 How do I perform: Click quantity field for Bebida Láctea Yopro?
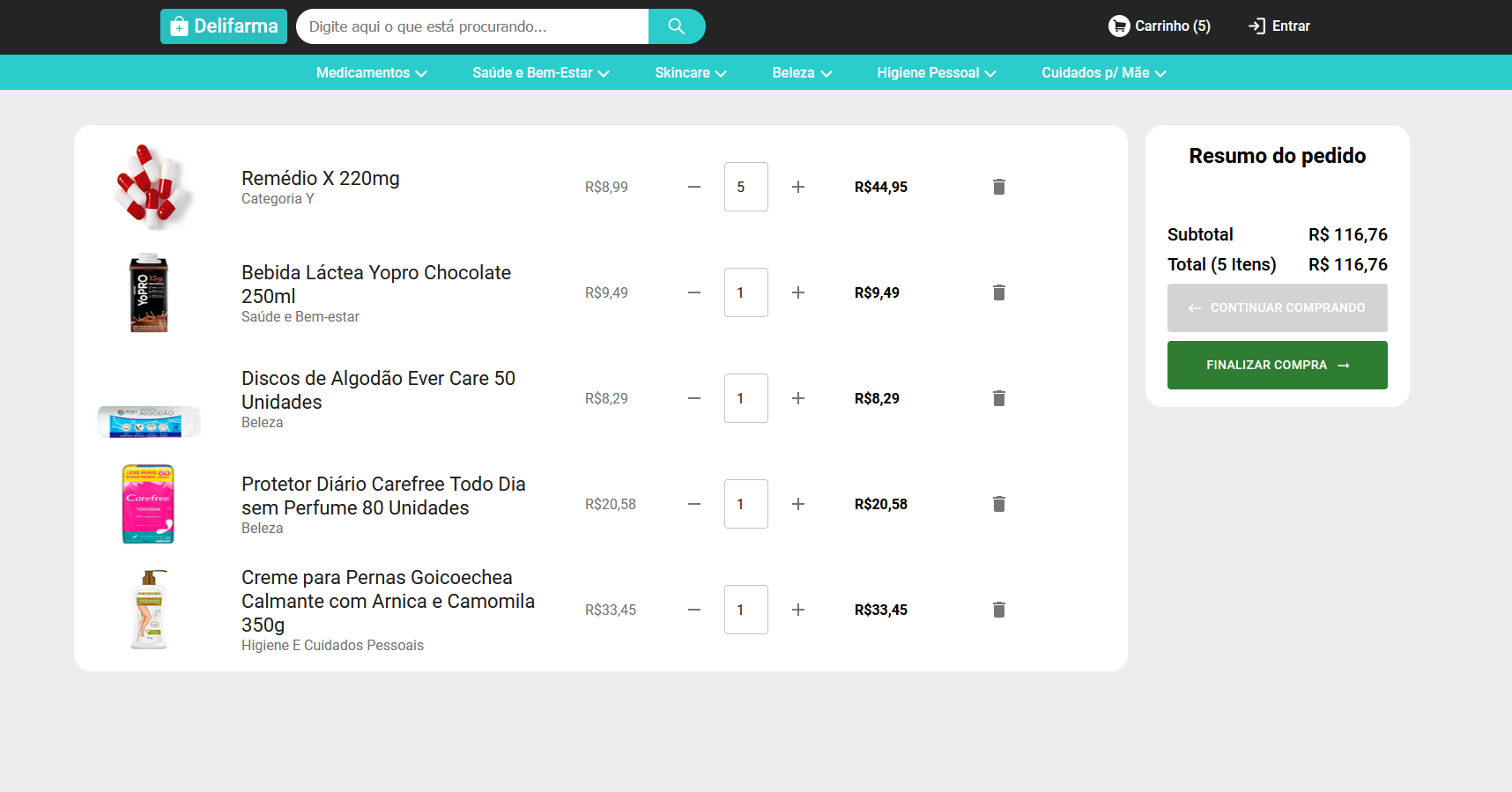point(746,292)
